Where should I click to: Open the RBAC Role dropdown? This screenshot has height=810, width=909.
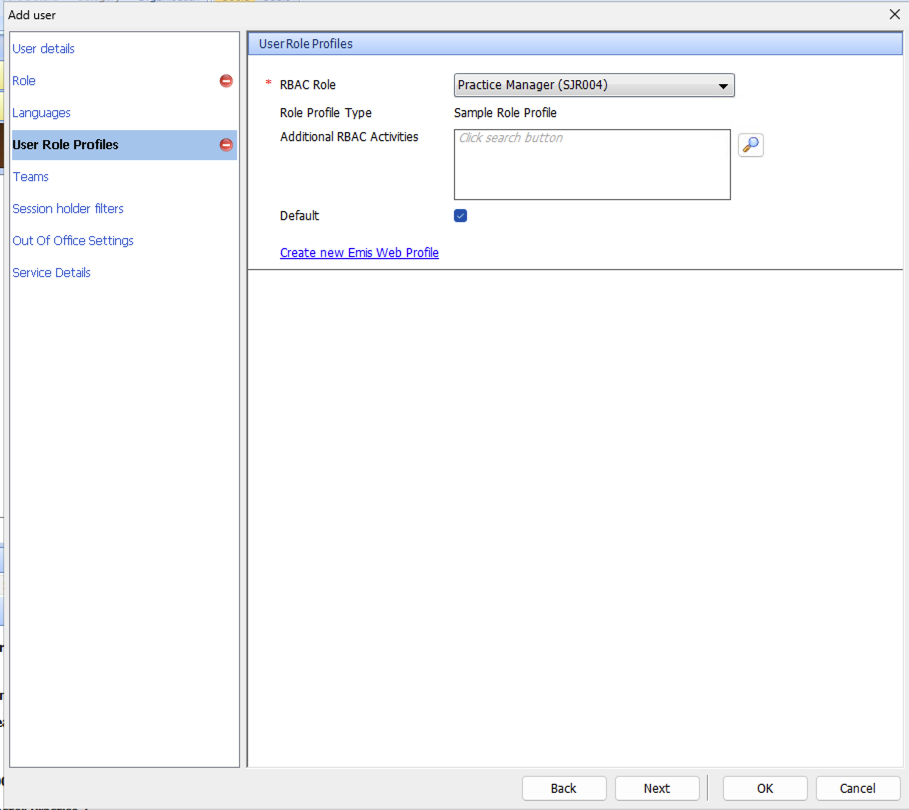(x=594, y=86)
